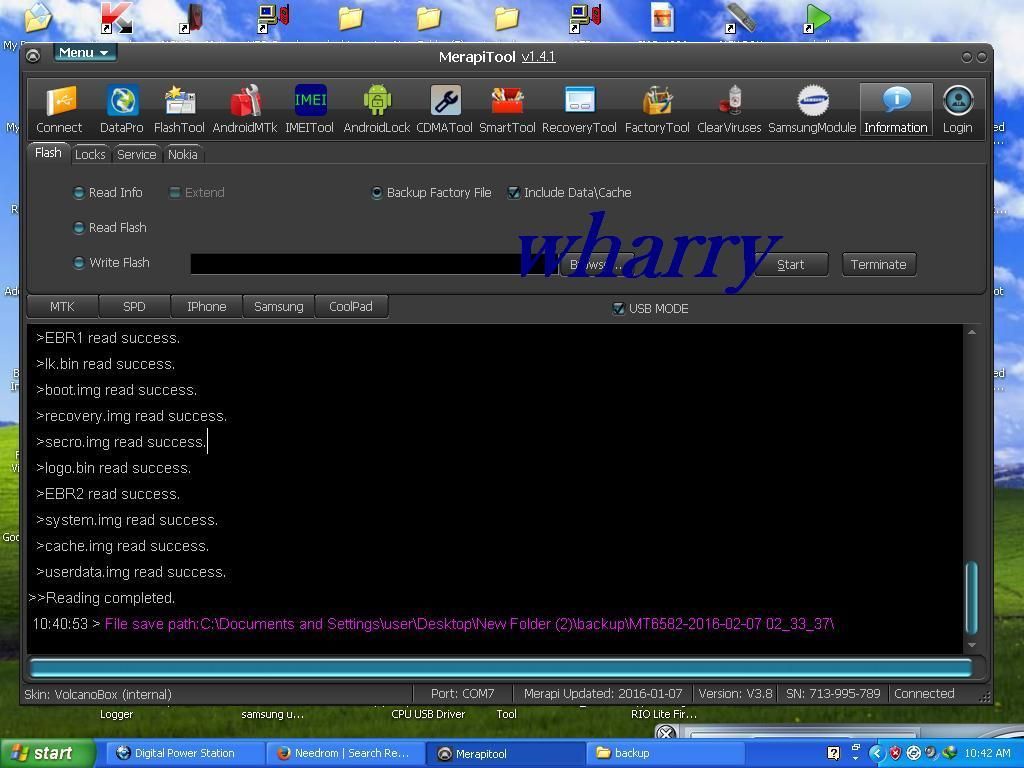This screenshot has height=768, width=1024.
Task: Open the Connect tool
Action: point(59,109)
